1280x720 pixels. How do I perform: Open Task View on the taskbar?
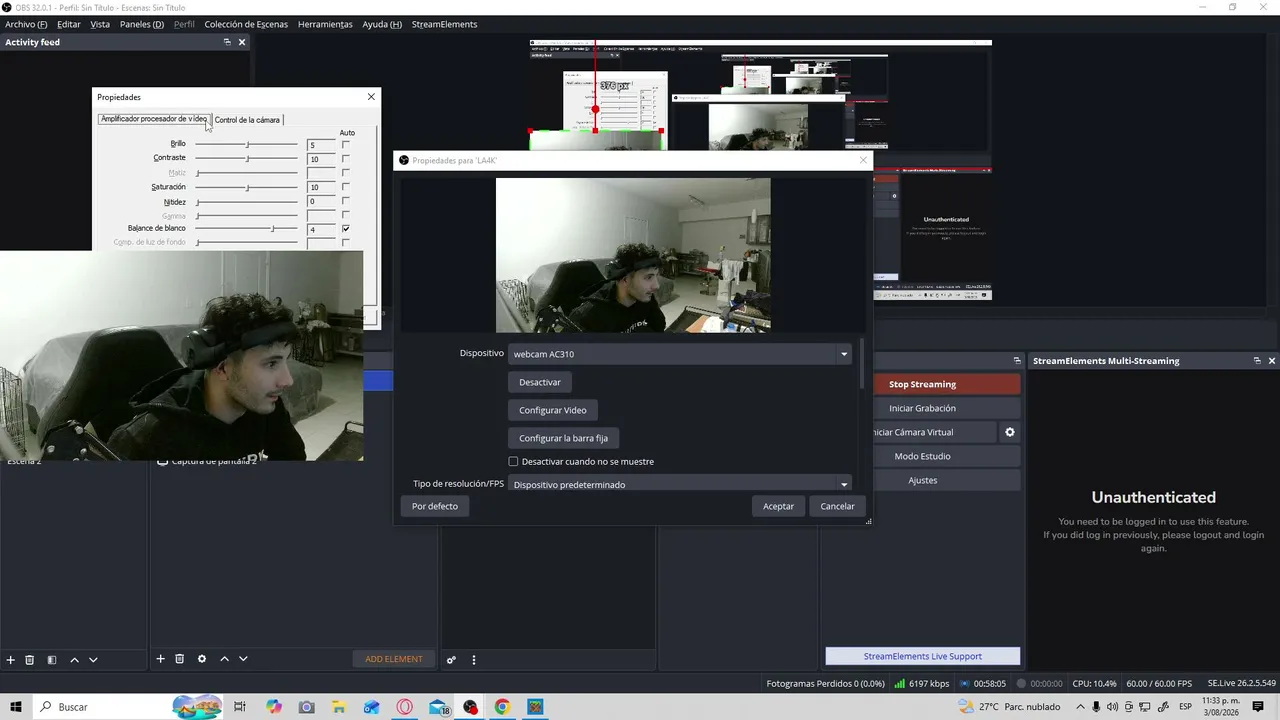point(240,707)
